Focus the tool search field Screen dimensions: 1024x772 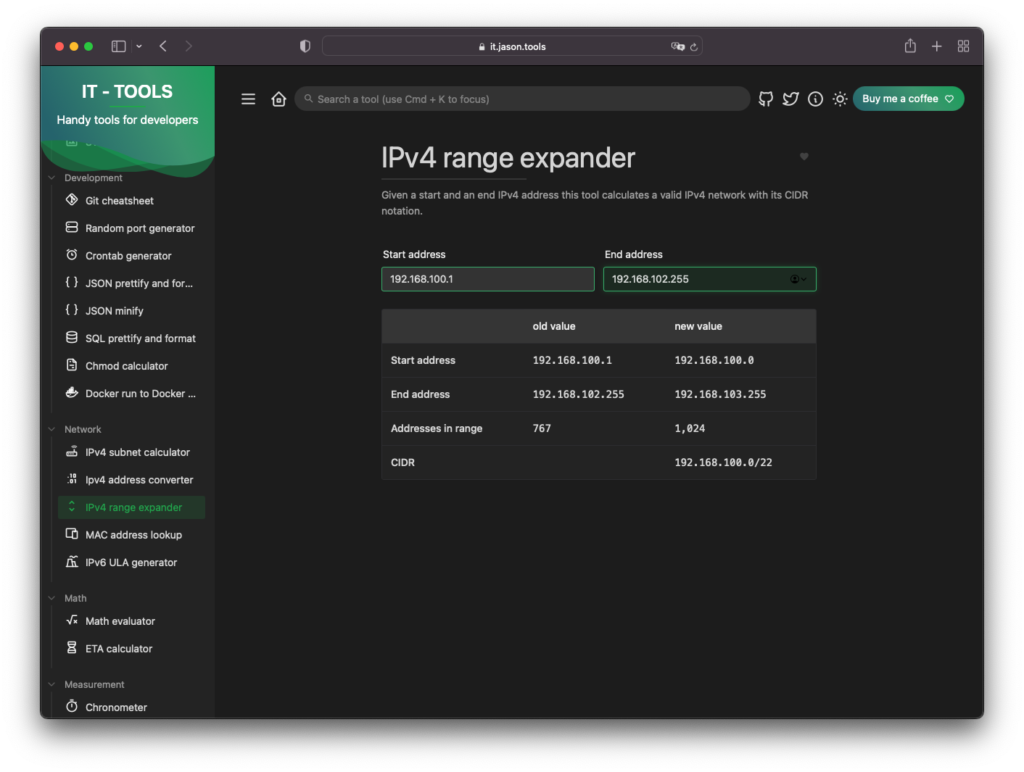(522, 99)
